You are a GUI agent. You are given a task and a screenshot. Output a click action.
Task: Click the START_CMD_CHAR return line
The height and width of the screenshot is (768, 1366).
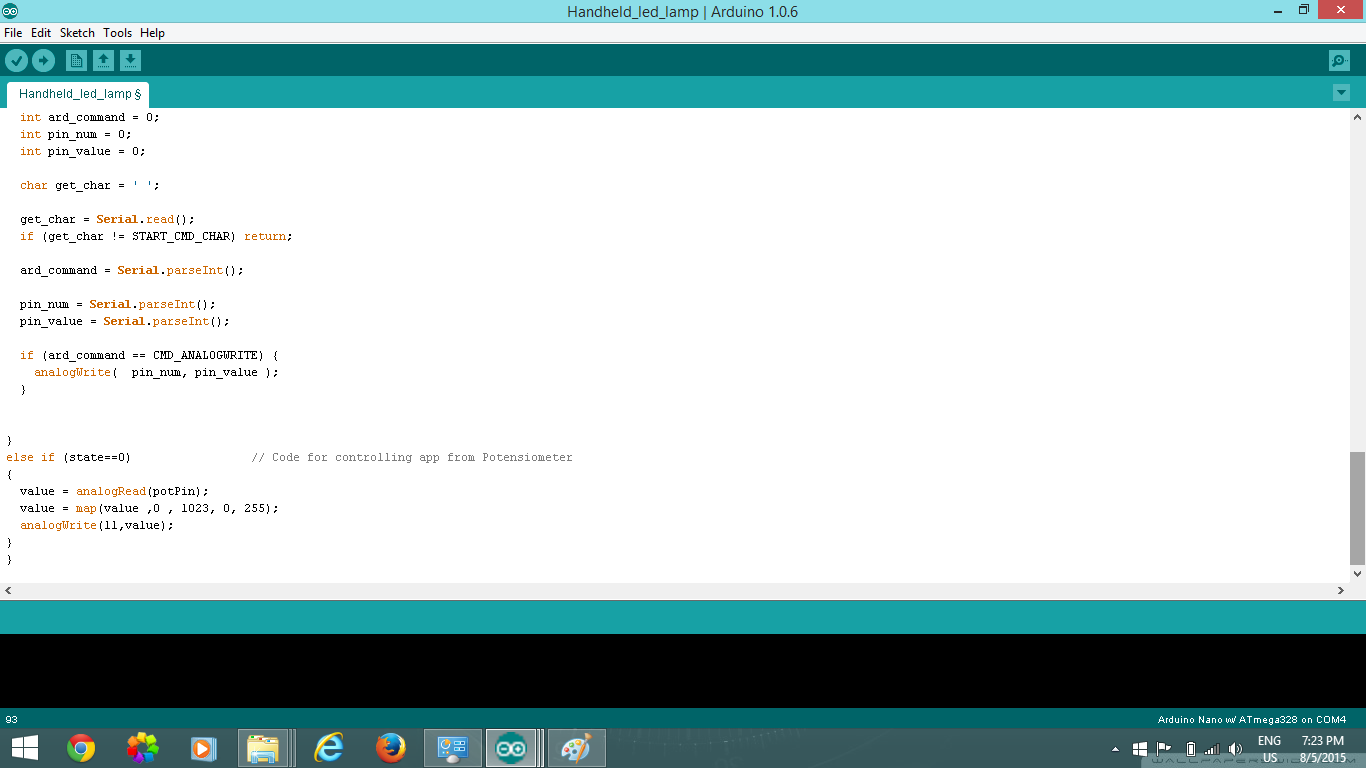click(x=156, y=236)
